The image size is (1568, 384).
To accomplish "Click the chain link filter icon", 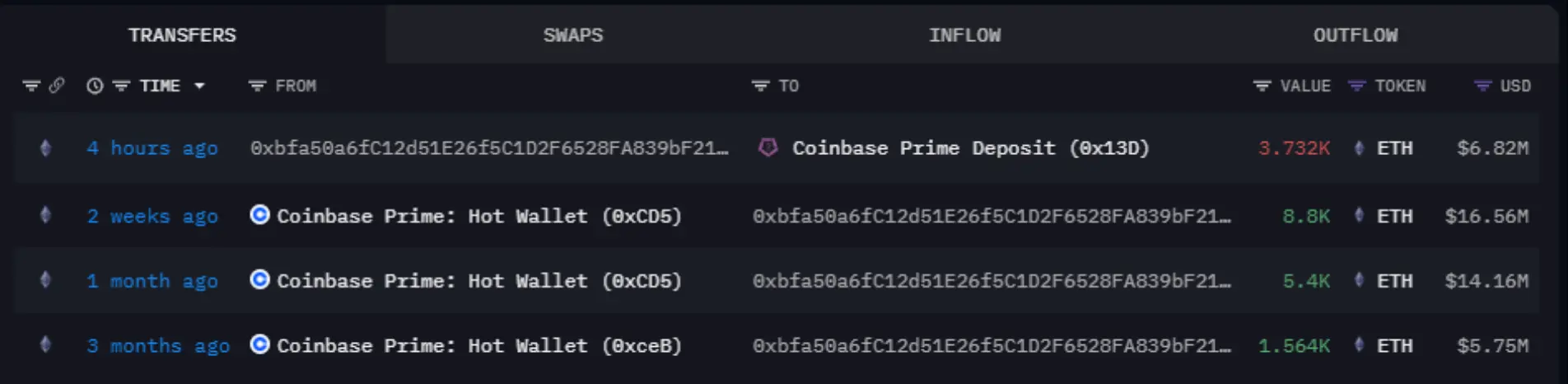I will click(57, 86).
